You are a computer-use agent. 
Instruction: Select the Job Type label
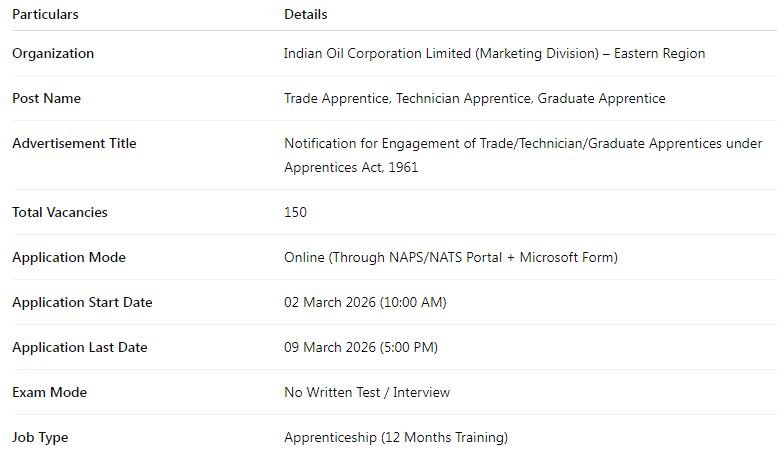pyautogui.click(x=40, y=438)
